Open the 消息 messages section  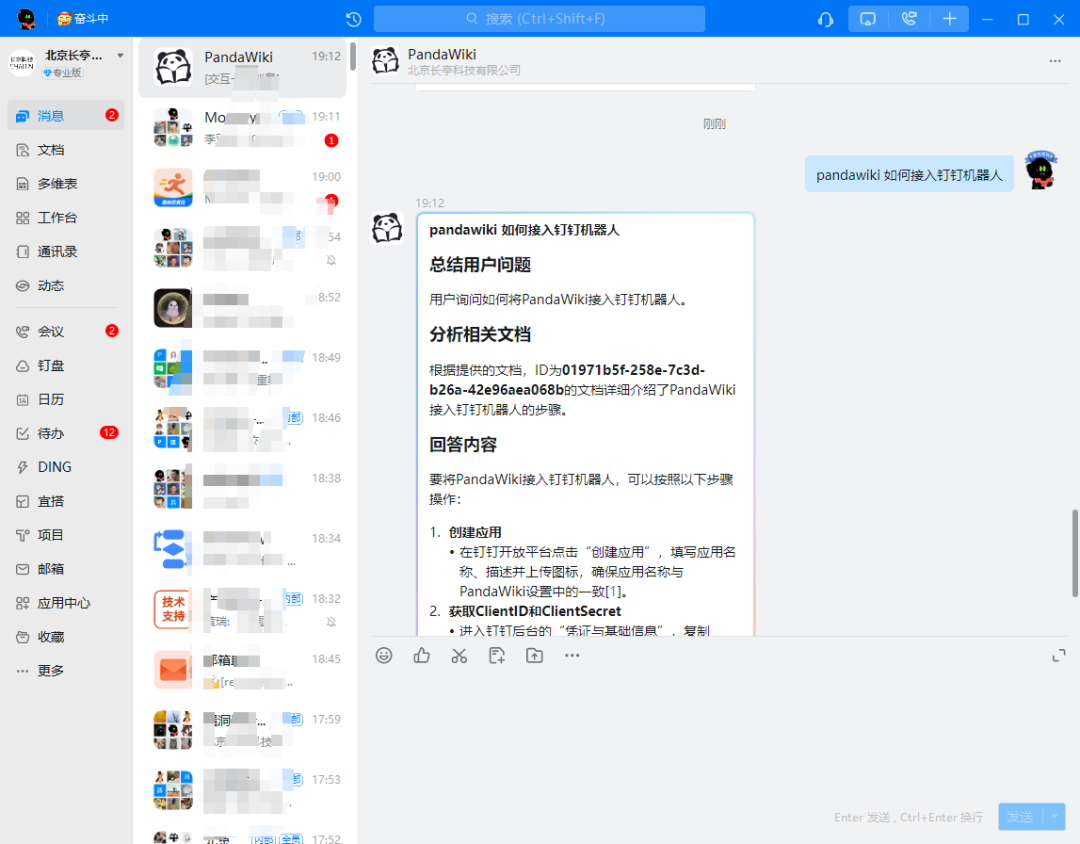coord(66,116)
